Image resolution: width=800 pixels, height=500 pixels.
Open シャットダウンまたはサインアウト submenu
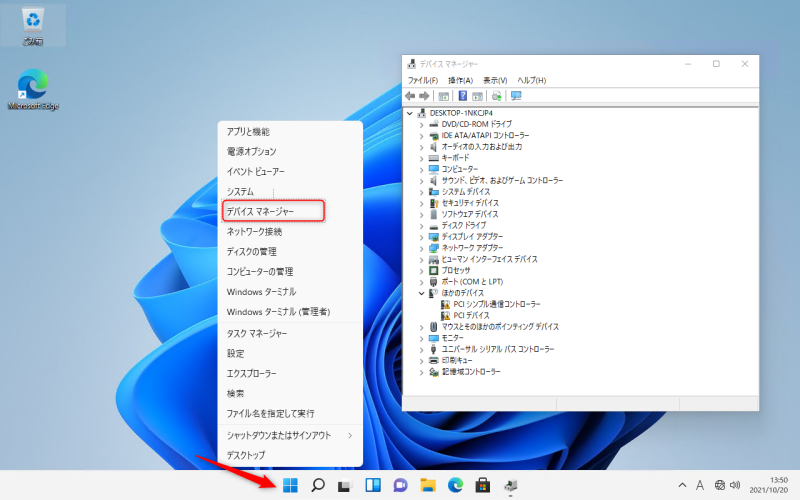pos(290,435)
